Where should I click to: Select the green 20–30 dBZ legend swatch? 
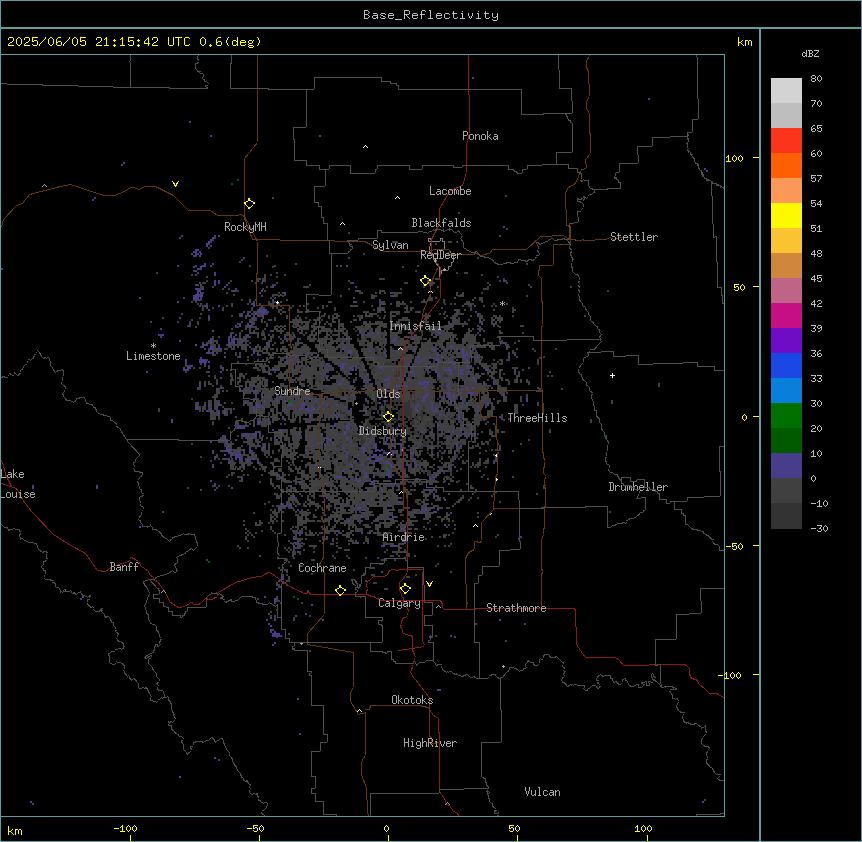click(786, 416)
